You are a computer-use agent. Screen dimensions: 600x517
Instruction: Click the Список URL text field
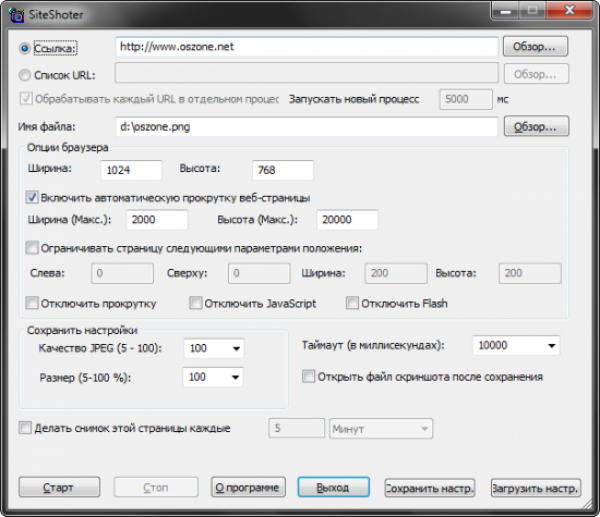pyautogui.click(x=307, y=73)
